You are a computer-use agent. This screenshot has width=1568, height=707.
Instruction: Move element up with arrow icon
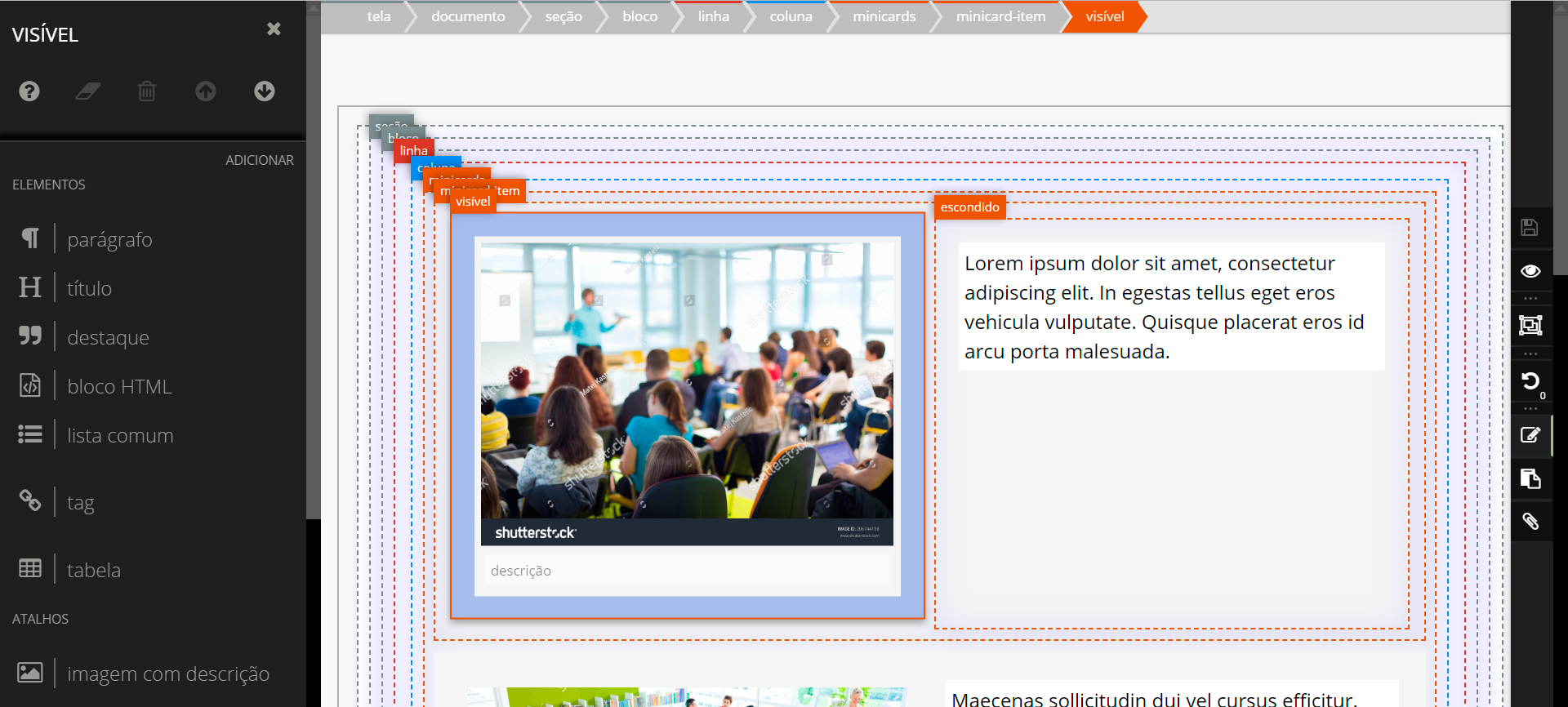[206, 91]
